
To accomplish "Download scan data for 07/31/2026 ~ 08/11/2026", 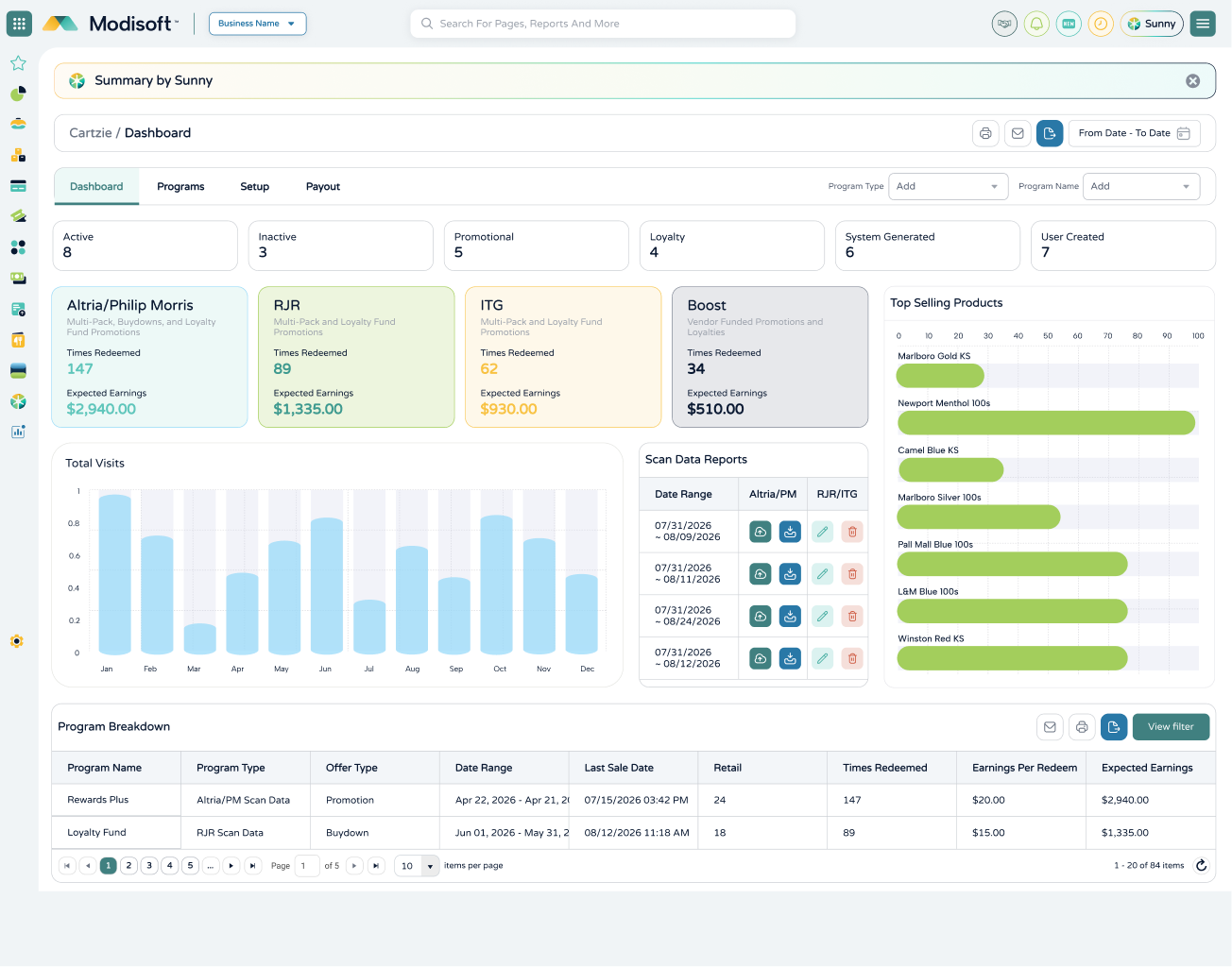I will [x=790, y=574].
